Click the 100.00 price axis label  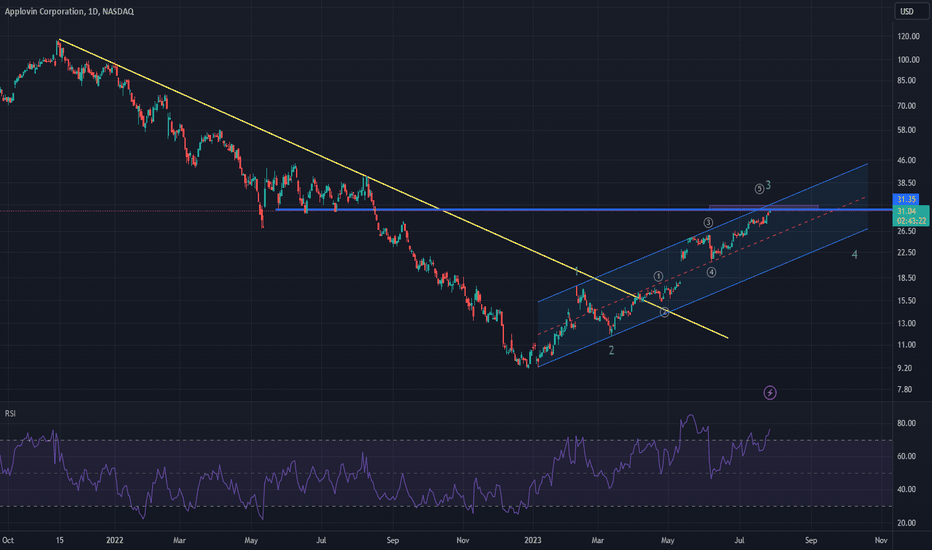coord(908,60)
